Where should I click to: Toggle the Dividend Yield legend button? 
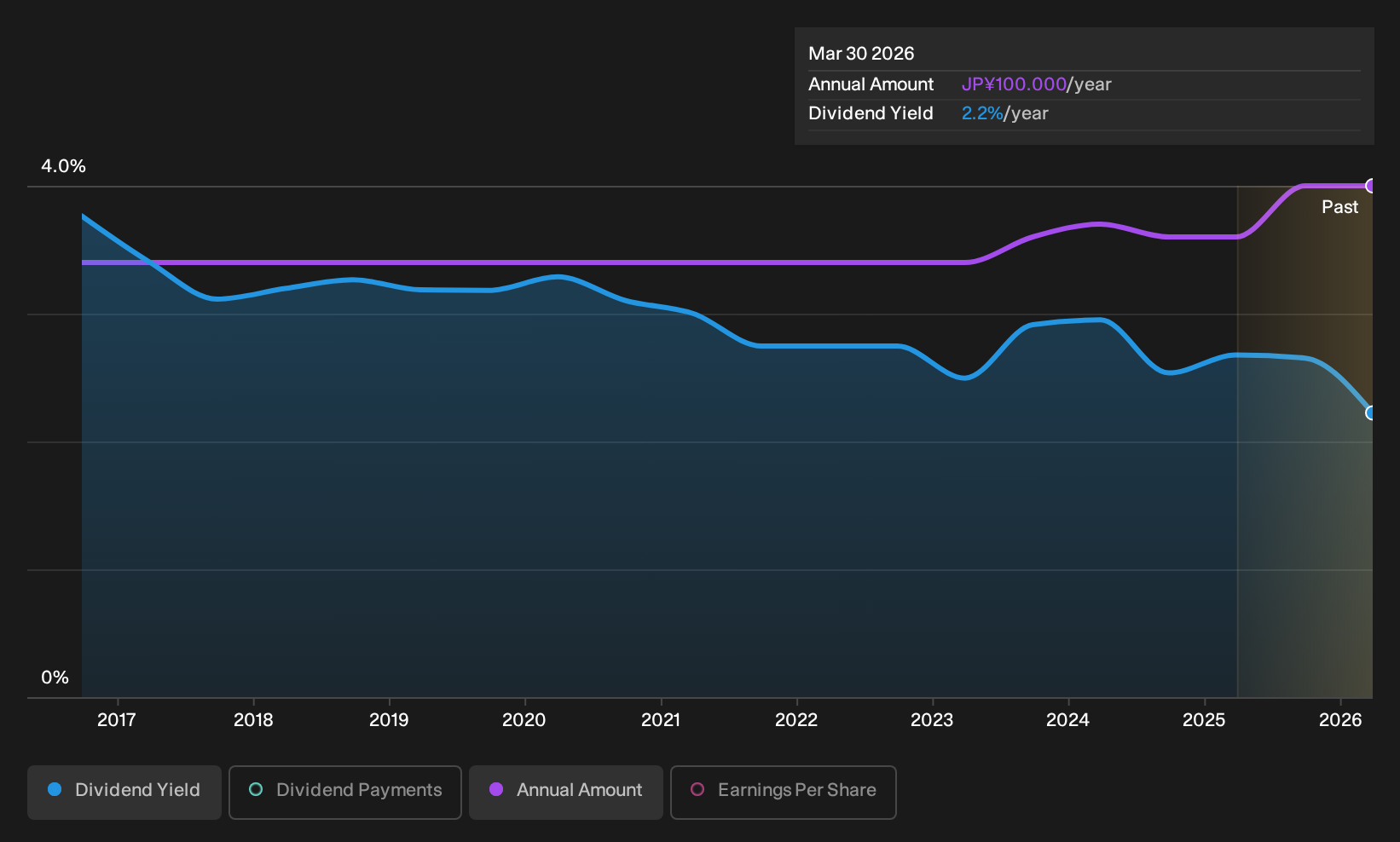[124, 793]
